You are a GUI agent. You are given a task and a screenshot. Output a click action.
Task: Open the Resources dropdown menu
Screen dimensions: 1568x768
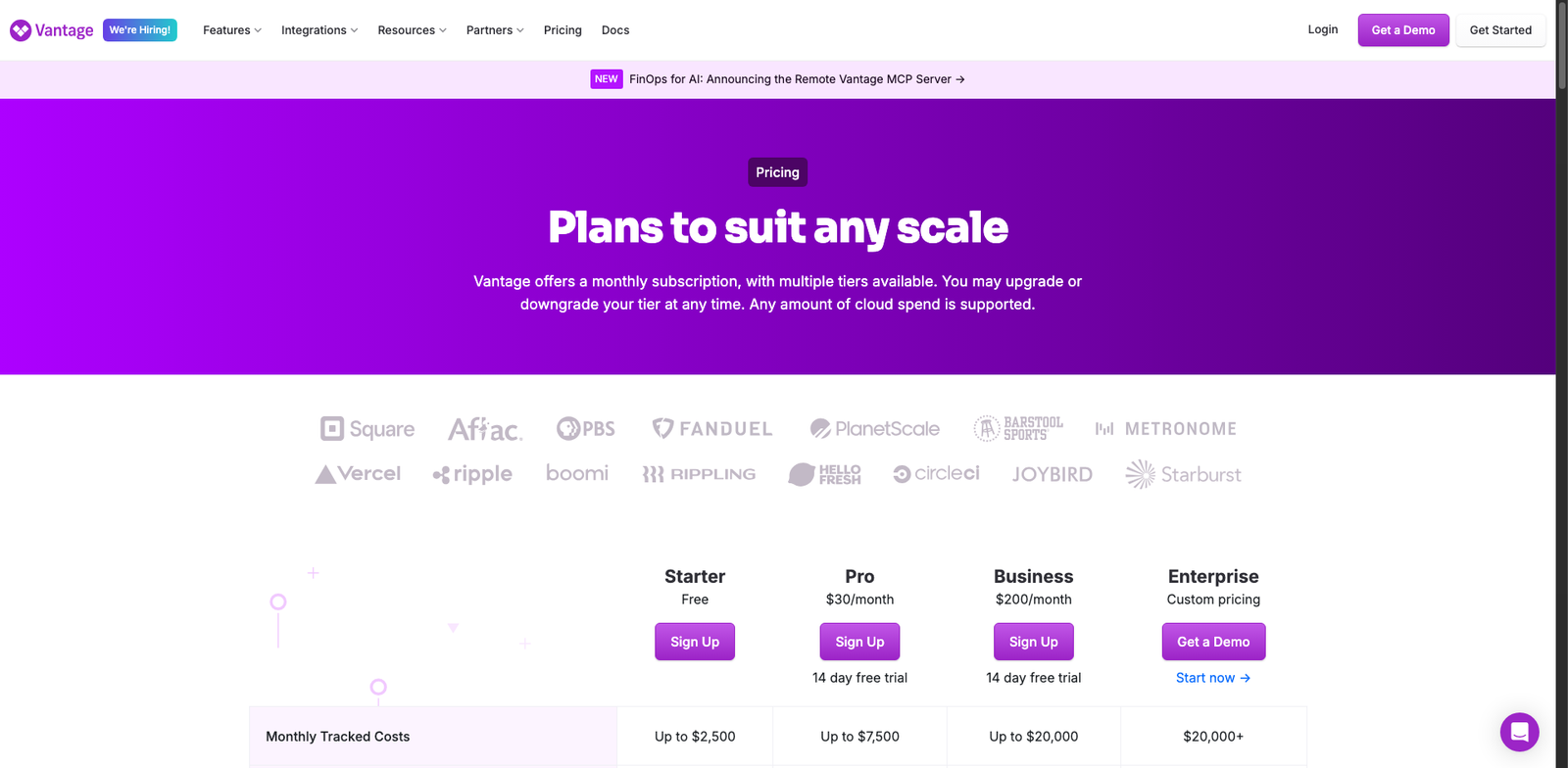coord(412,30)
